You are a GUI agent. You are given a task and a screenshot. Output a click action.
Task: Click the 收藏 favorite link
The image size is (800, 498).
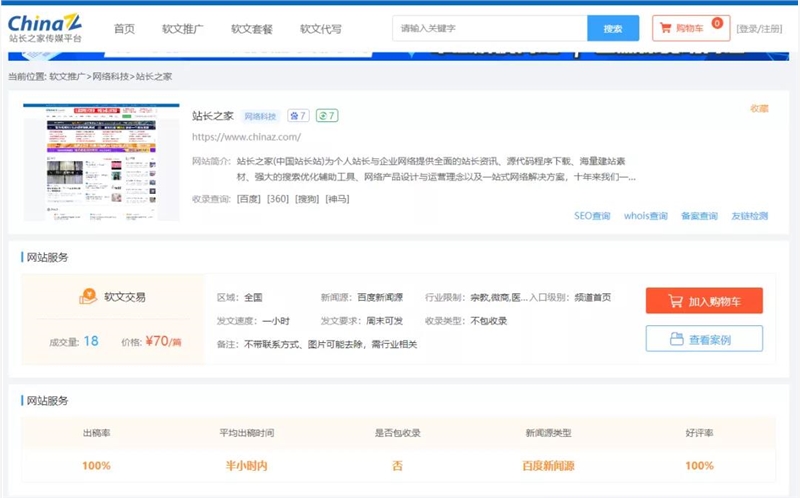coord(759,108)
